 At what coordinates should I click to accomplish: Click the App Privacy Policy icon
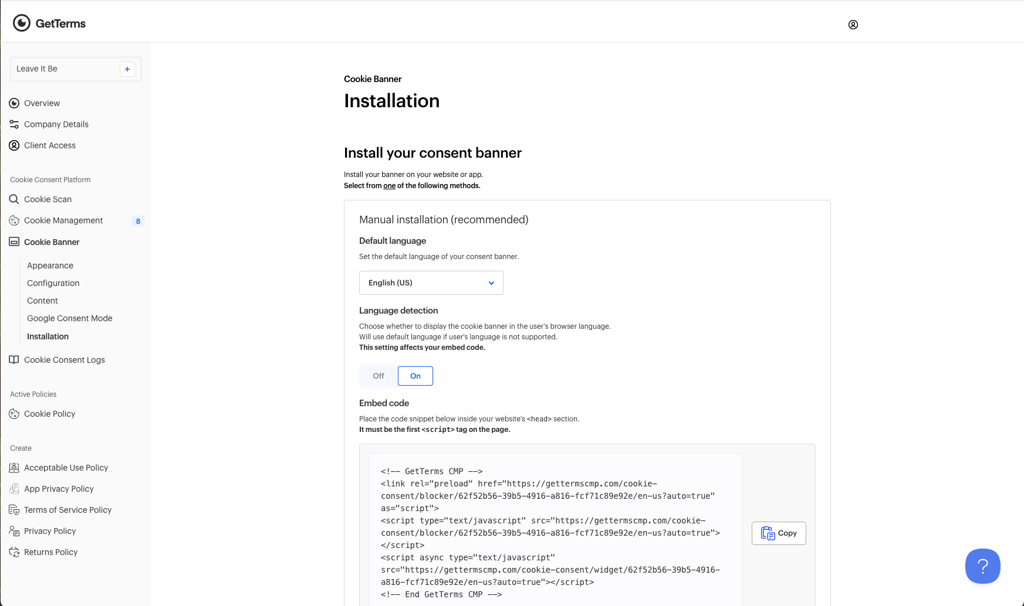[x=14, y=489]
